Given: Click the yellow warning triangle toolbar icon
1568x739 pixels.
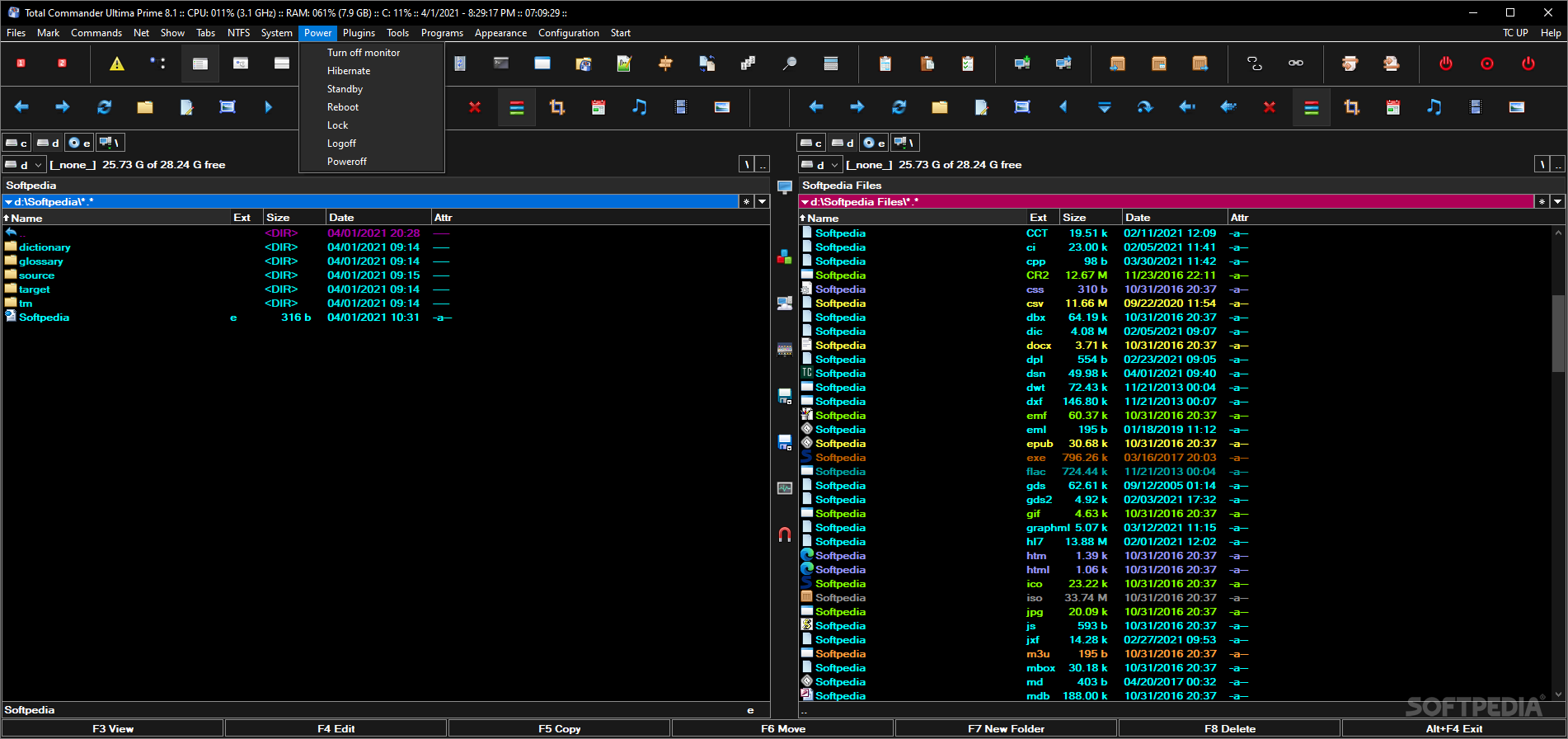Looking at the screenshot, I should 117,64.
